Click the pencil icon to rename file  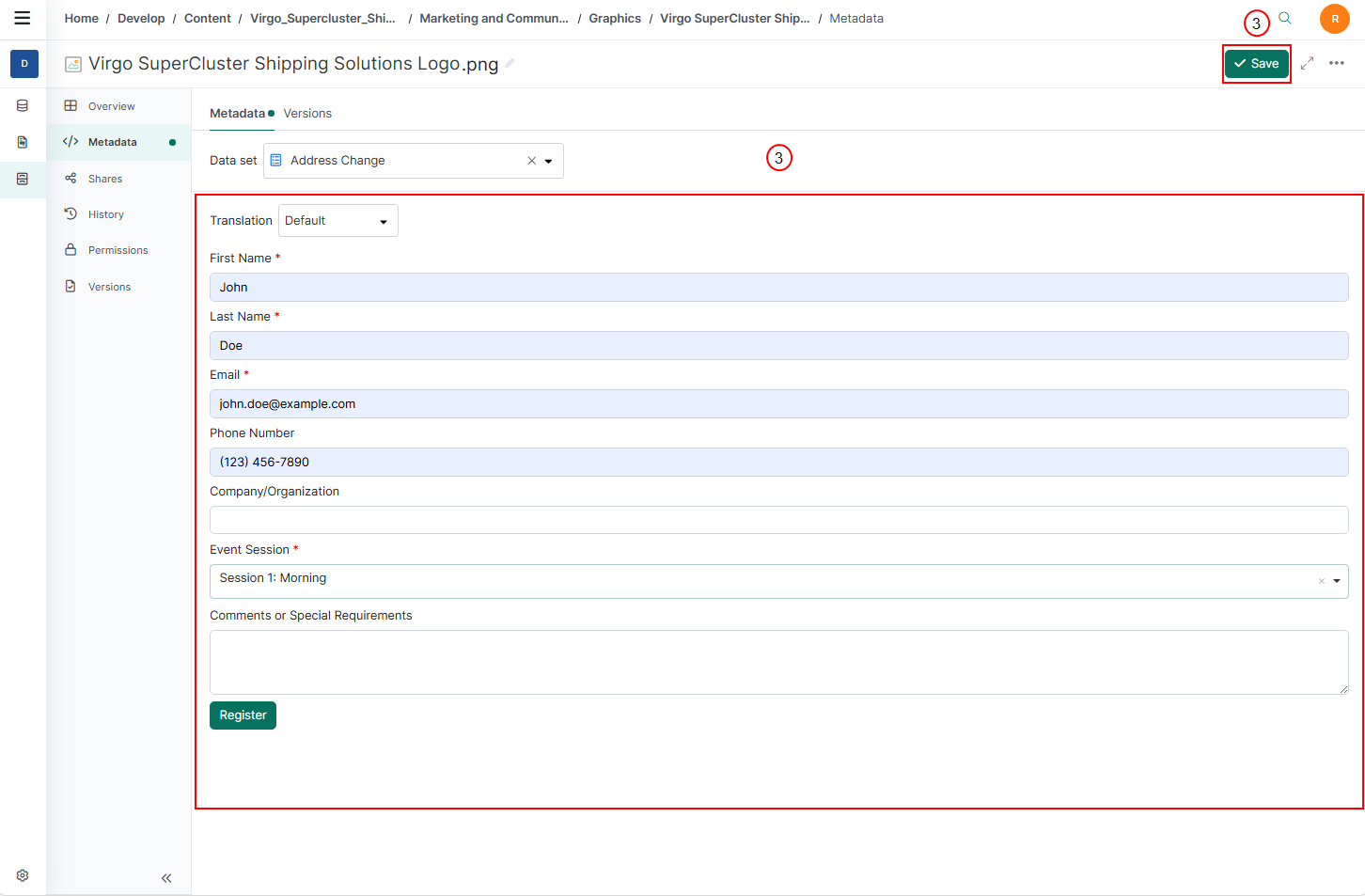tap(510, 63)
